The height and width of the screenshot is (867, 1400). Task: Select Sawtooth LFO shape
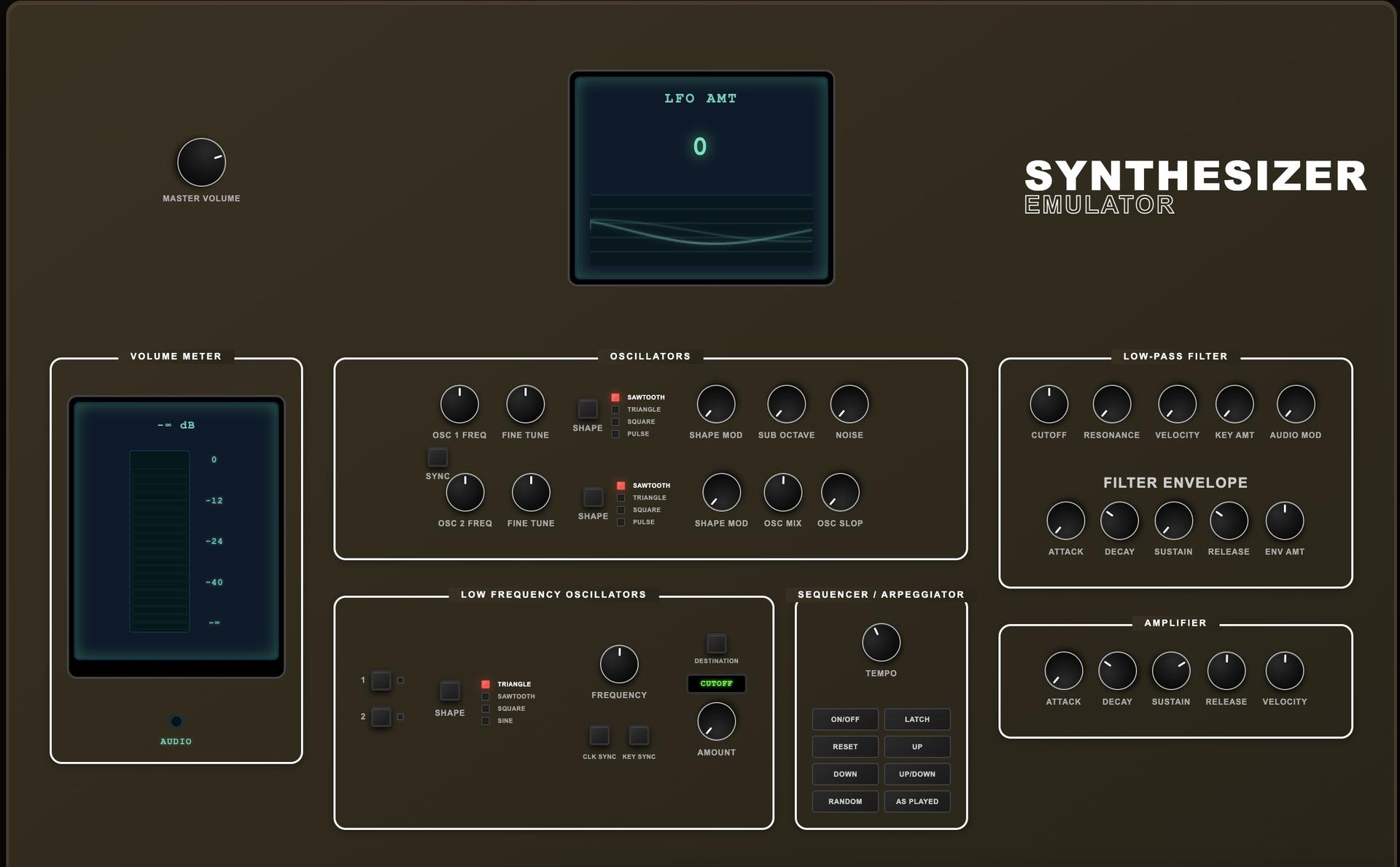click(509, 696)
